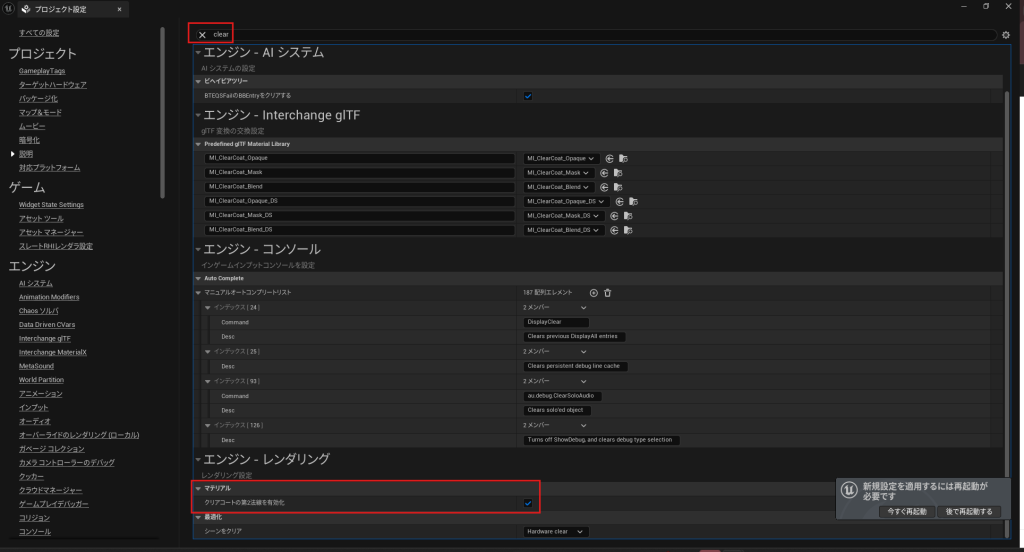
Task: Clear the search box with the X icon
Action: [x=202, y=34]
